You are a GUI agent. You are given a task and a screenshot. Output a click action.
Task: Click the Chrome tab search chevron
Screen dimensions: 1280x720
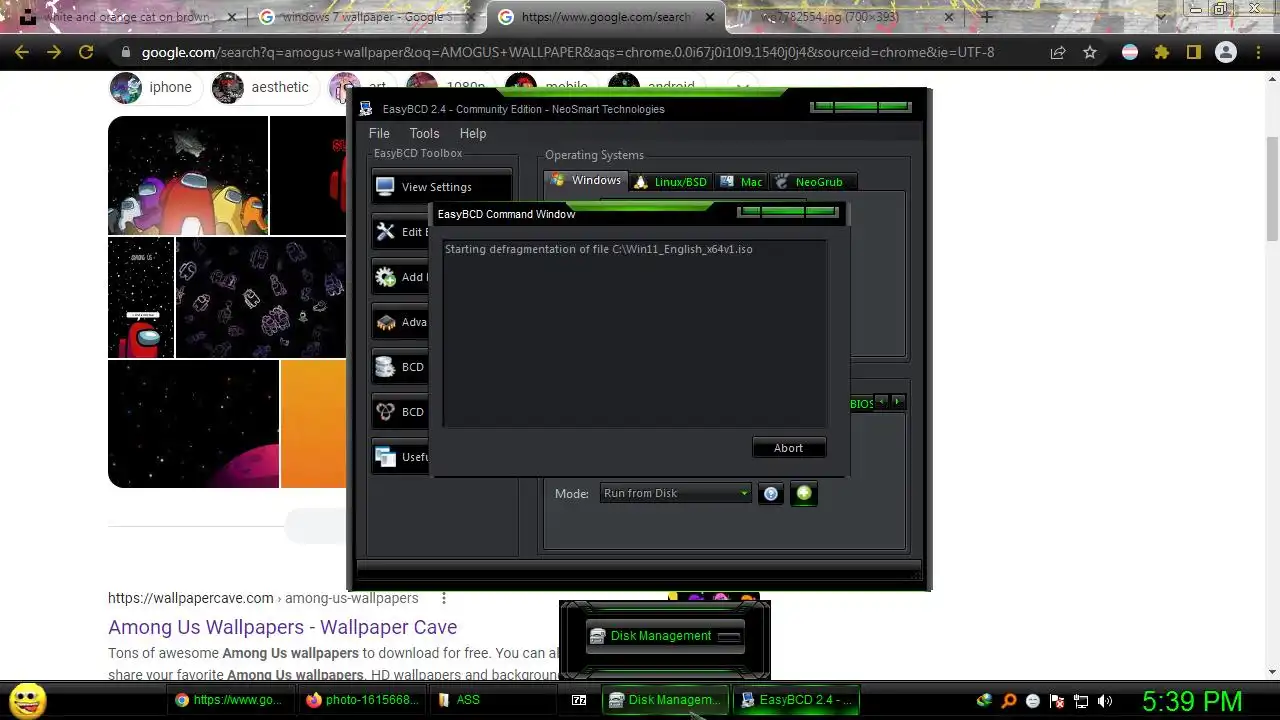pyautogui.click(x=1160, y=17)
